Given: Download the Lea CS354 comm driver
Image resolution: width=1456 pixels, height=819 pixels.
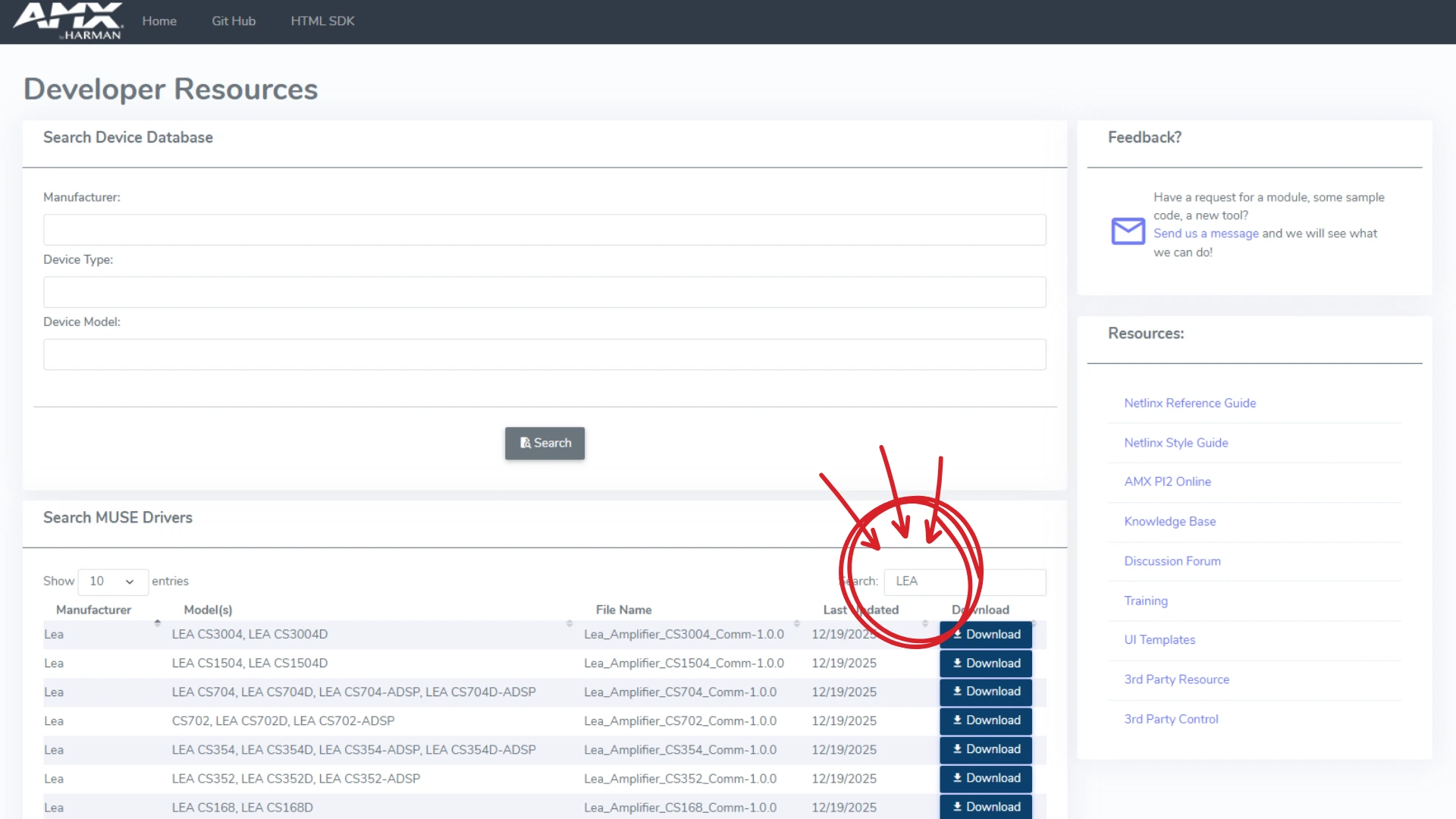Looking at the screenshot, I should pos(985,749).
